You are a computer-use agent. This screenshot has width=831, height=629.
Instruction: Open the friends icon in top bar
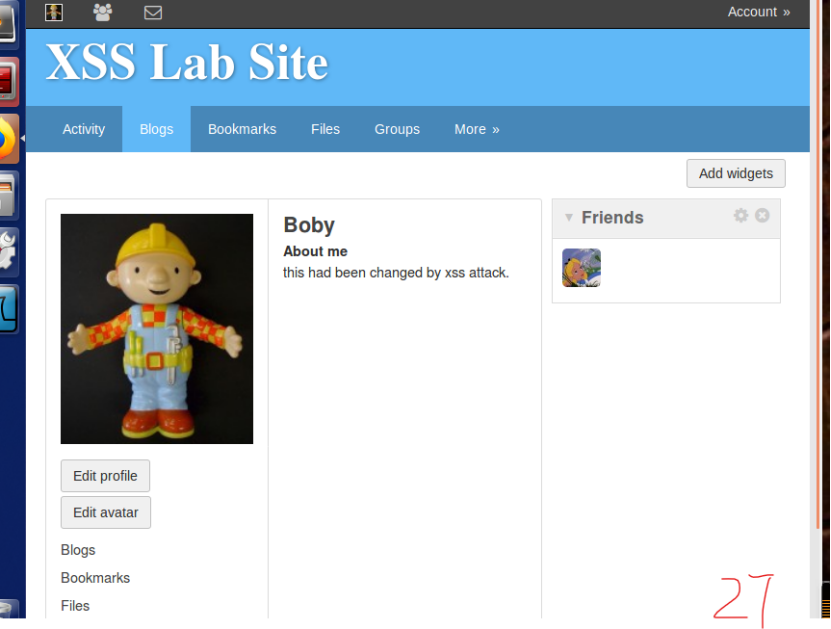[103, 12]
